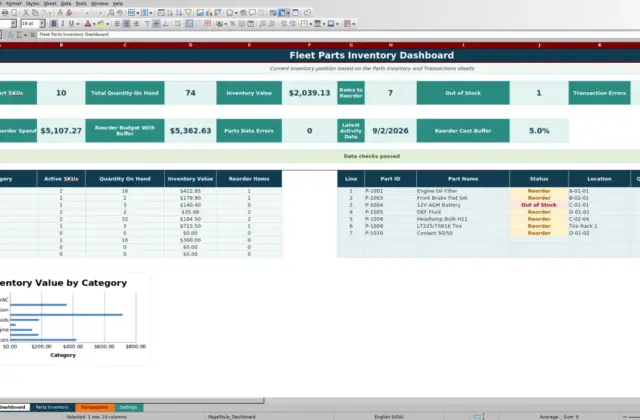Open the conditional formatting dropdown arrow

click(353, 24)
